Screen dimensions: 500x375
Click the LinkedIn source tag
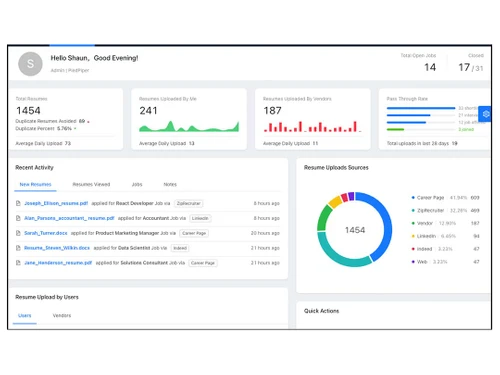pyautogui.click(x=200, y=218)
